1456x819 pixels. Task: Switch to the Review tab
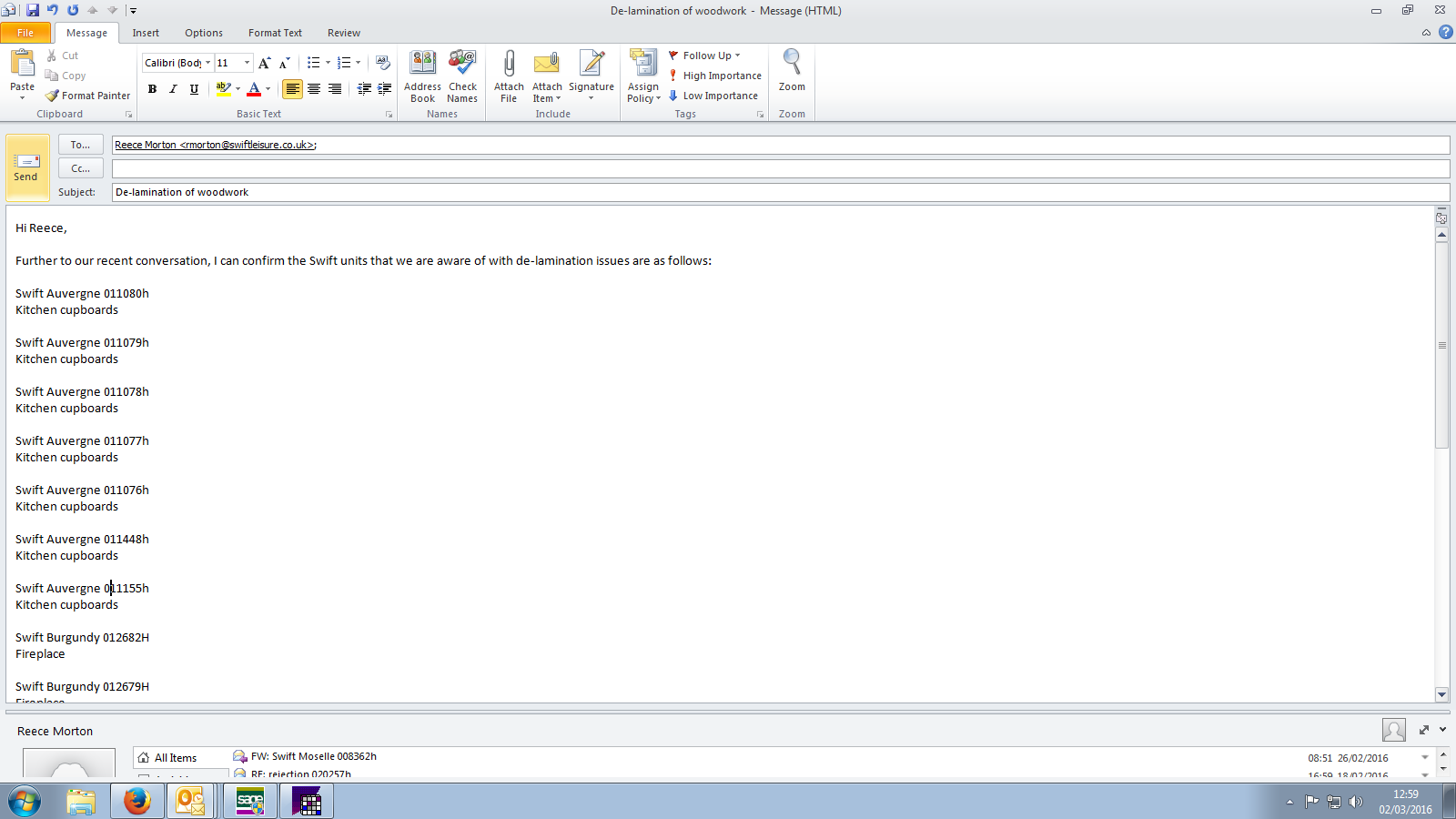coord(344,33)
